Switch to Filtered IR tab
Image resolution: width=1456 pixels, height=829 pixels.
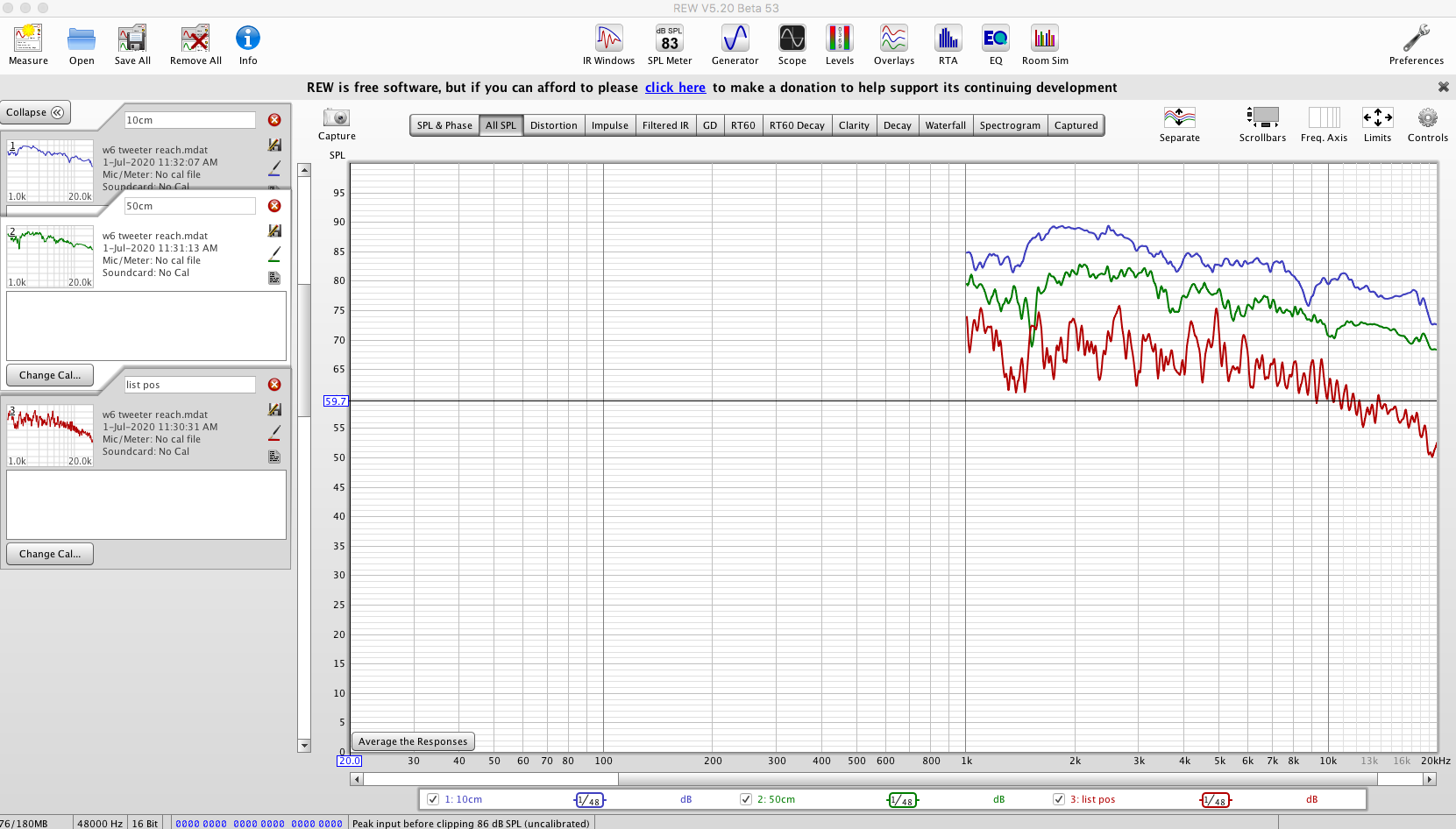click(665, 125)
